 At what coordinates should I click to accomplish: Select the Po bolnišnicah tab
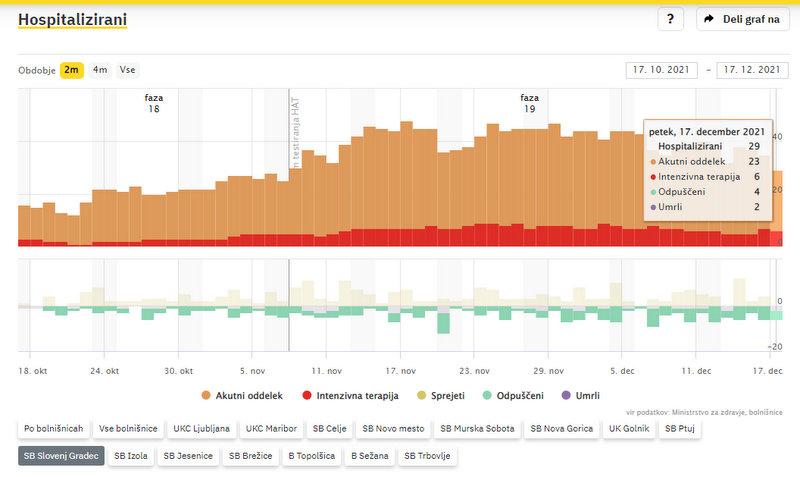tap(52, 429)
